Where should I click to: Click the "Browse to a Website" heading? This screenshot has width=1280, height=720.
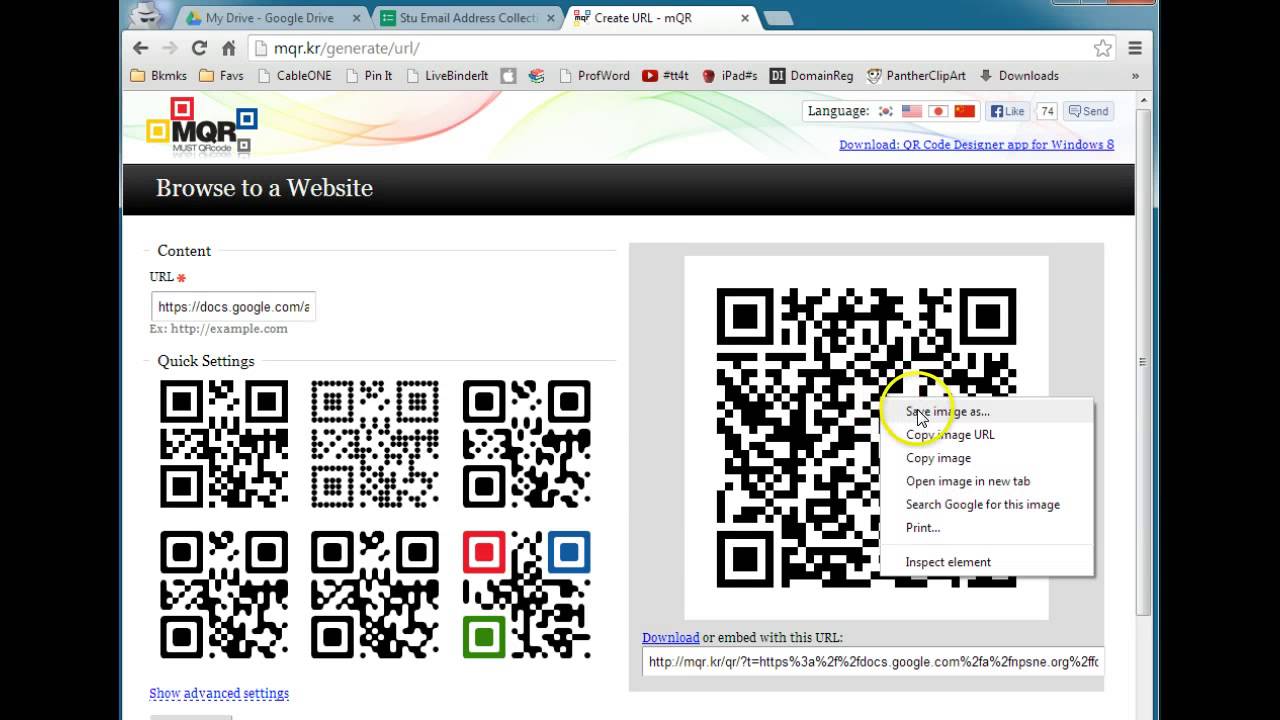(x=264, y=188)
